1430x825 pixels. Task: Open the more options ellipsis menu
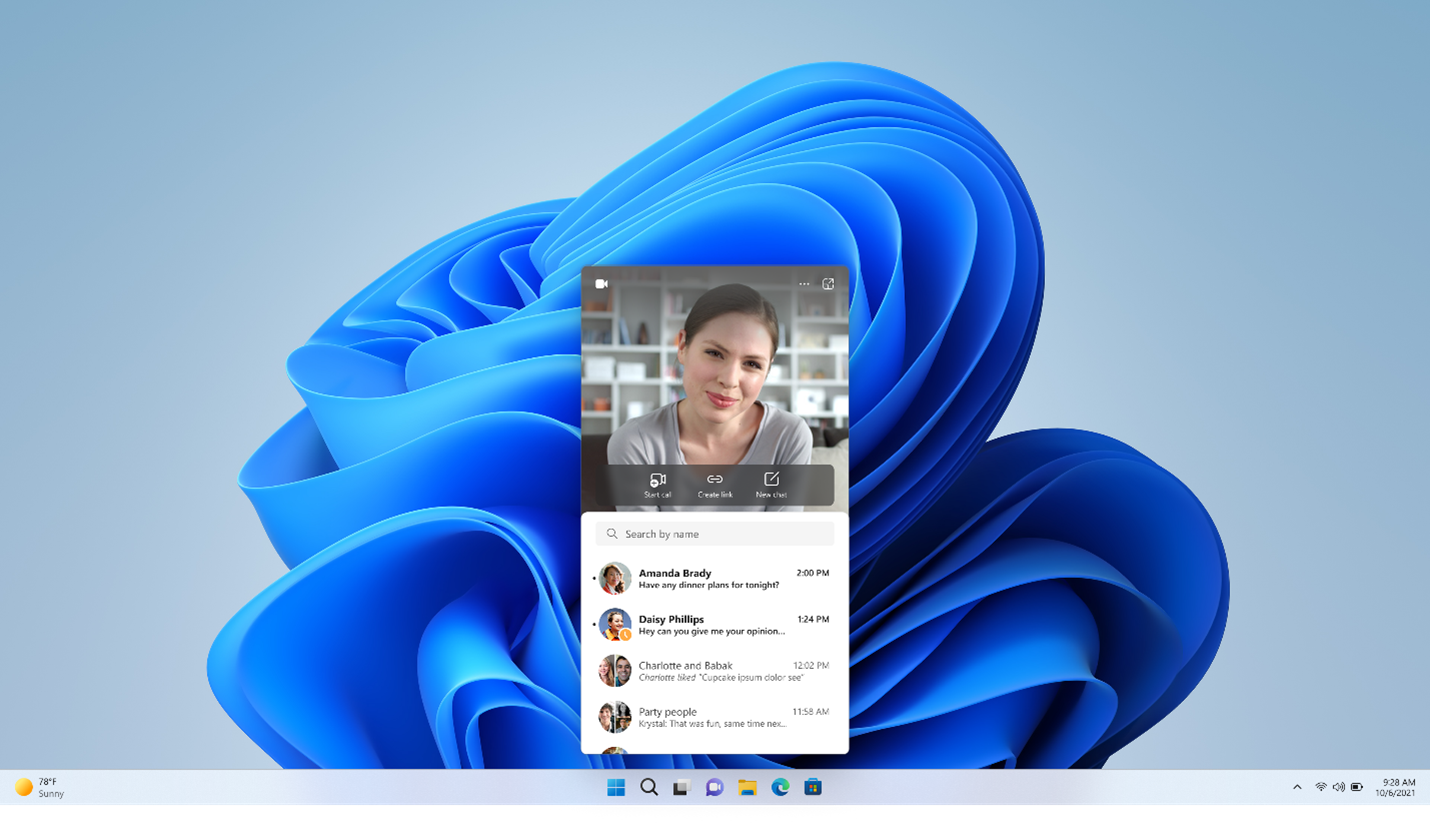(x=804, y=283)
